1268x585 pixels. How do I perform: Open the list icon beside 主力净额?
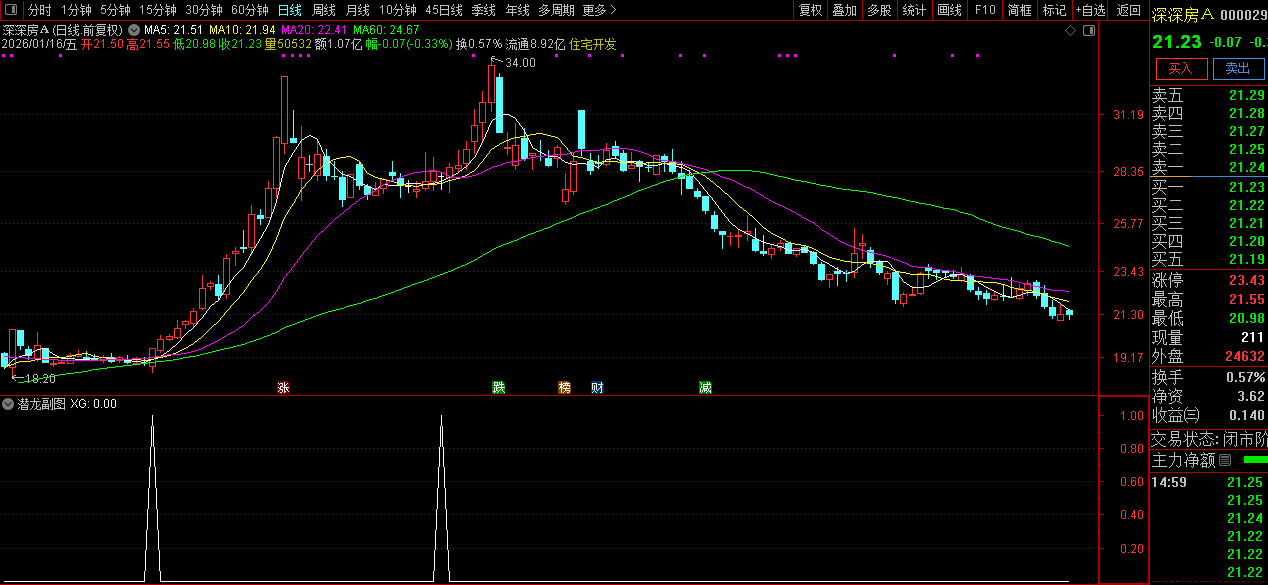[x=1226, y=460]
